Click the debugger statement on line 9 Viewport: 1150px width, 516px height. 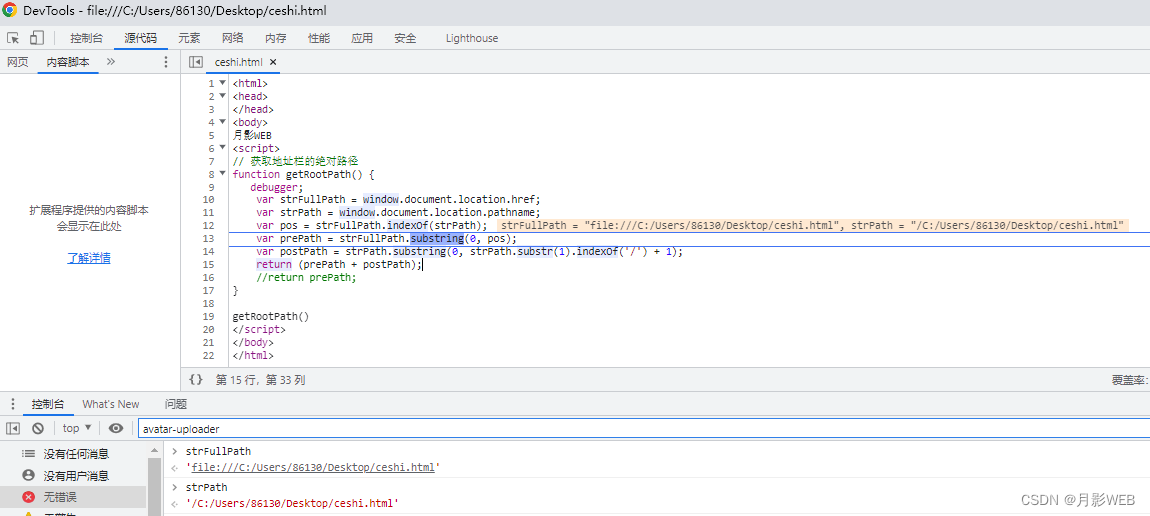point(274,187)
